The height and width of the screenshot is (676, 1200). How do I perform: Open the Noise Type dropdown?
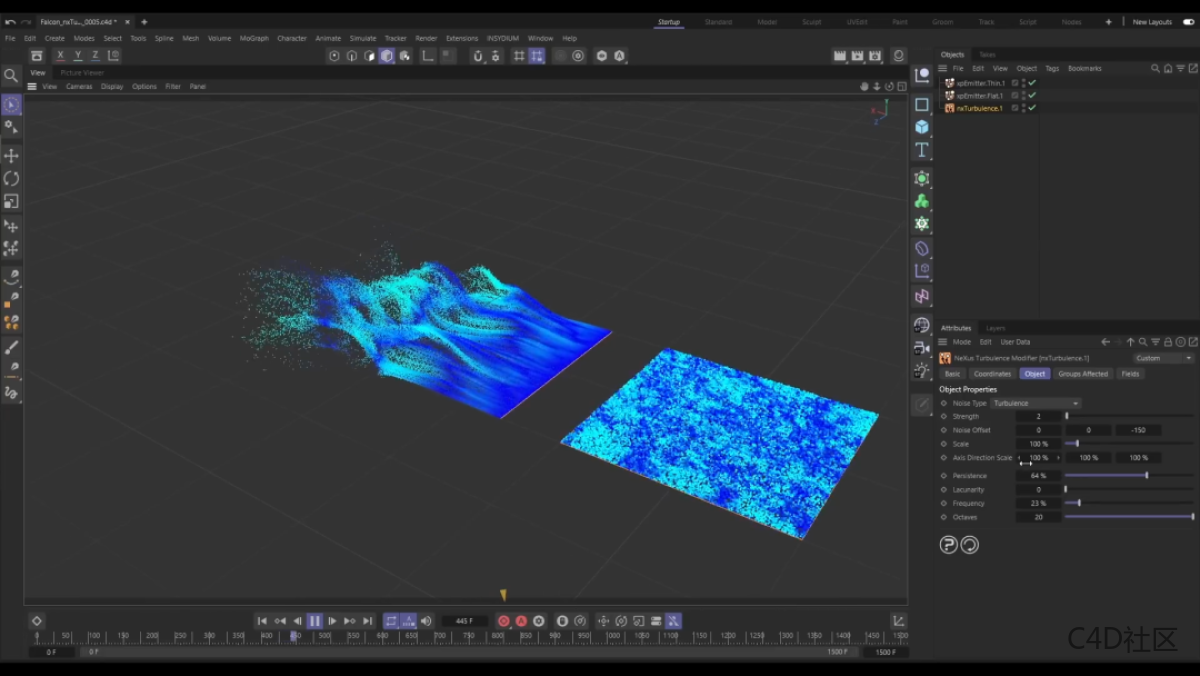(1035, 403)
